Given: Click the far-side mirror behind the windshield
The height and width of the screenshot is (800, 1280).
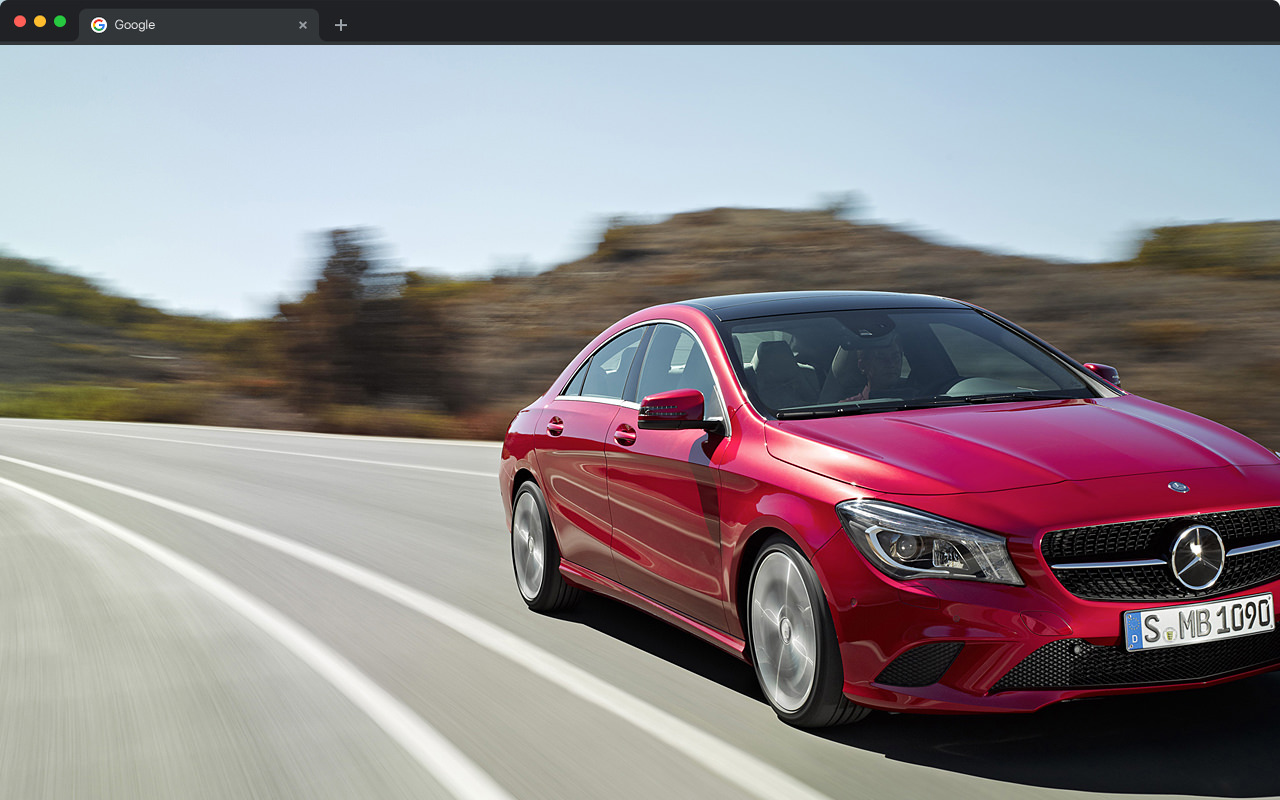Looking at the screenshot, I should click(1102, 373).
